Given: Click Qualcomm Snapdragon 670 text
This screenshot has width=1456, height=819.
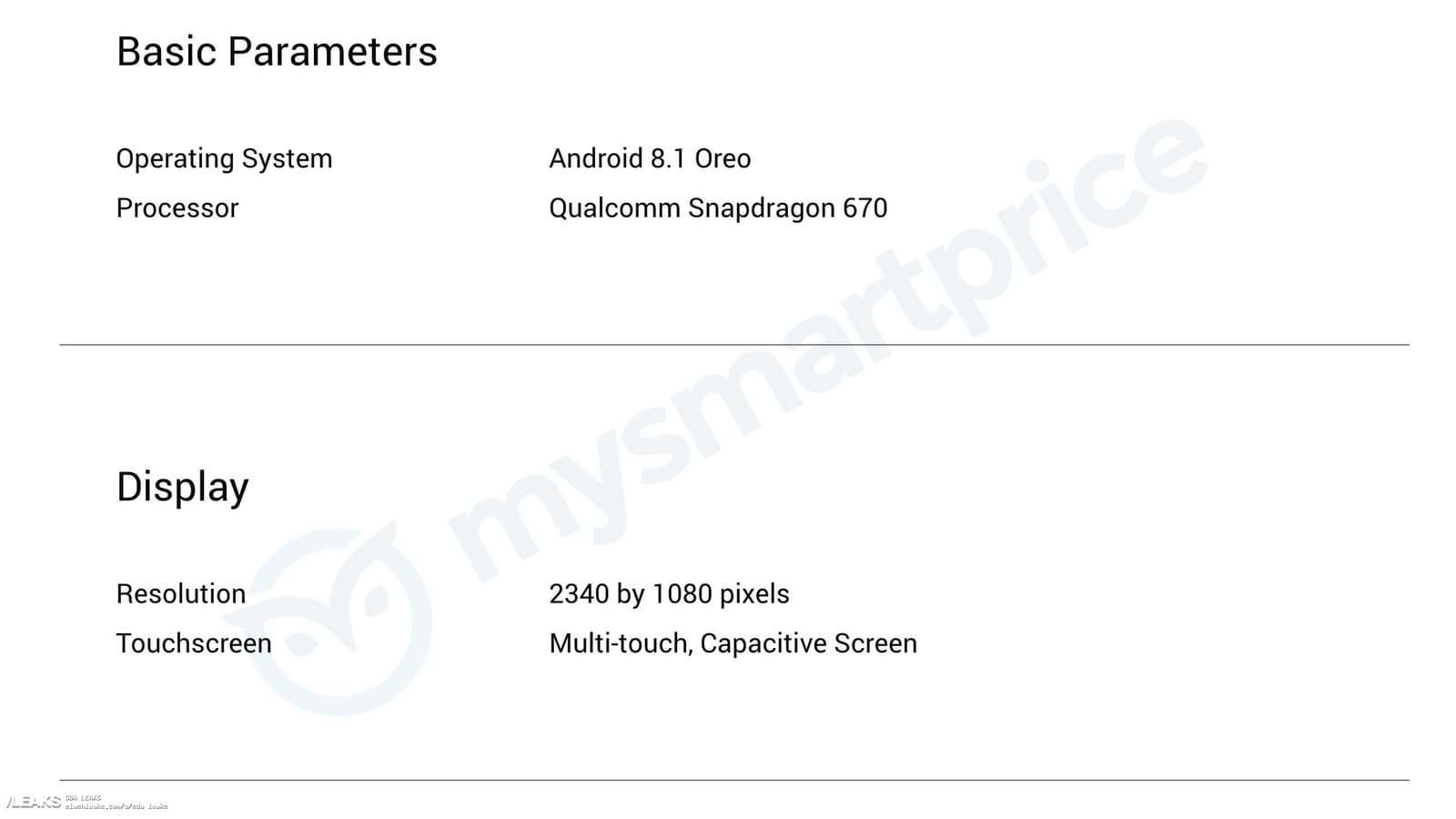Looking at the screenshot, I should [x=717, y=208].
